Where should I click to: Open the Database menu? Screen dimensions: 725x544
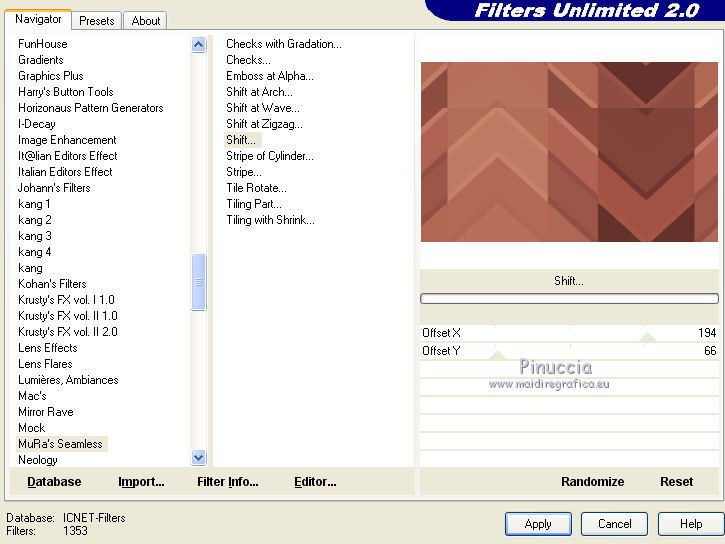pyautogui.click(x=54, y=482)
